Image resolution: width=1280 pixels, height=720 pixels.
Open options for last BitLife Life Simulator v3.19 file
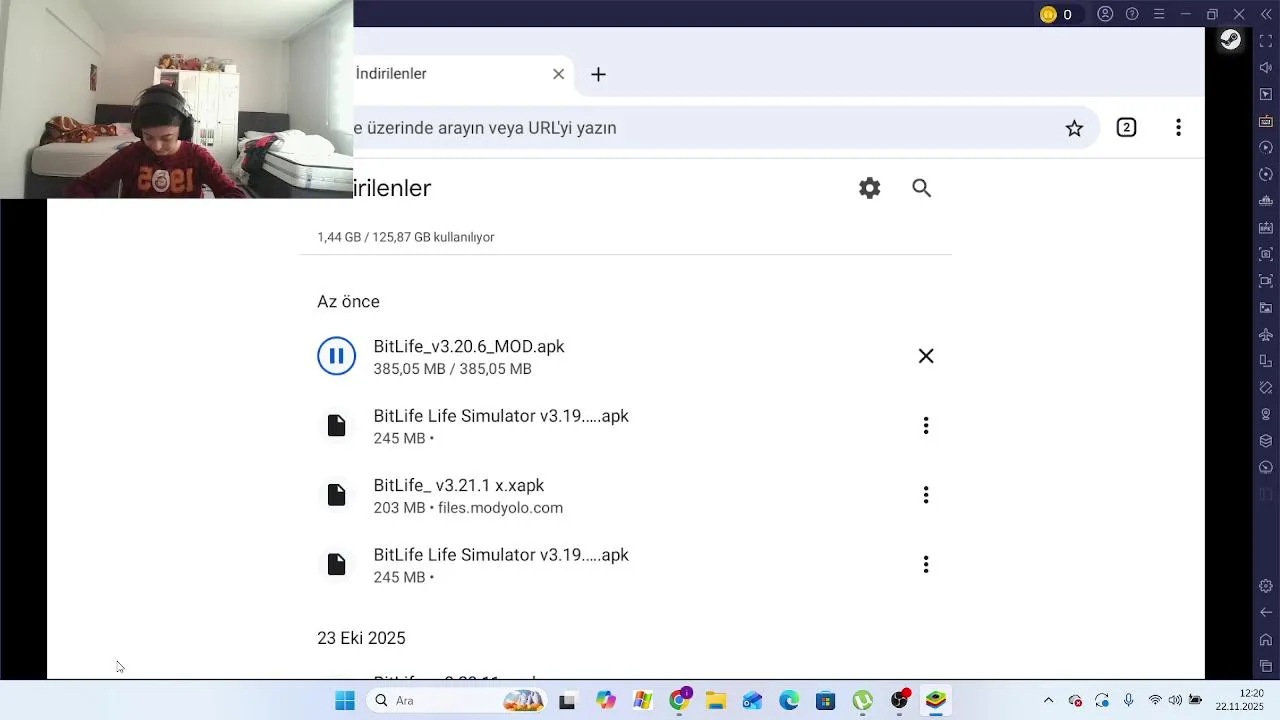pos(926,565)
